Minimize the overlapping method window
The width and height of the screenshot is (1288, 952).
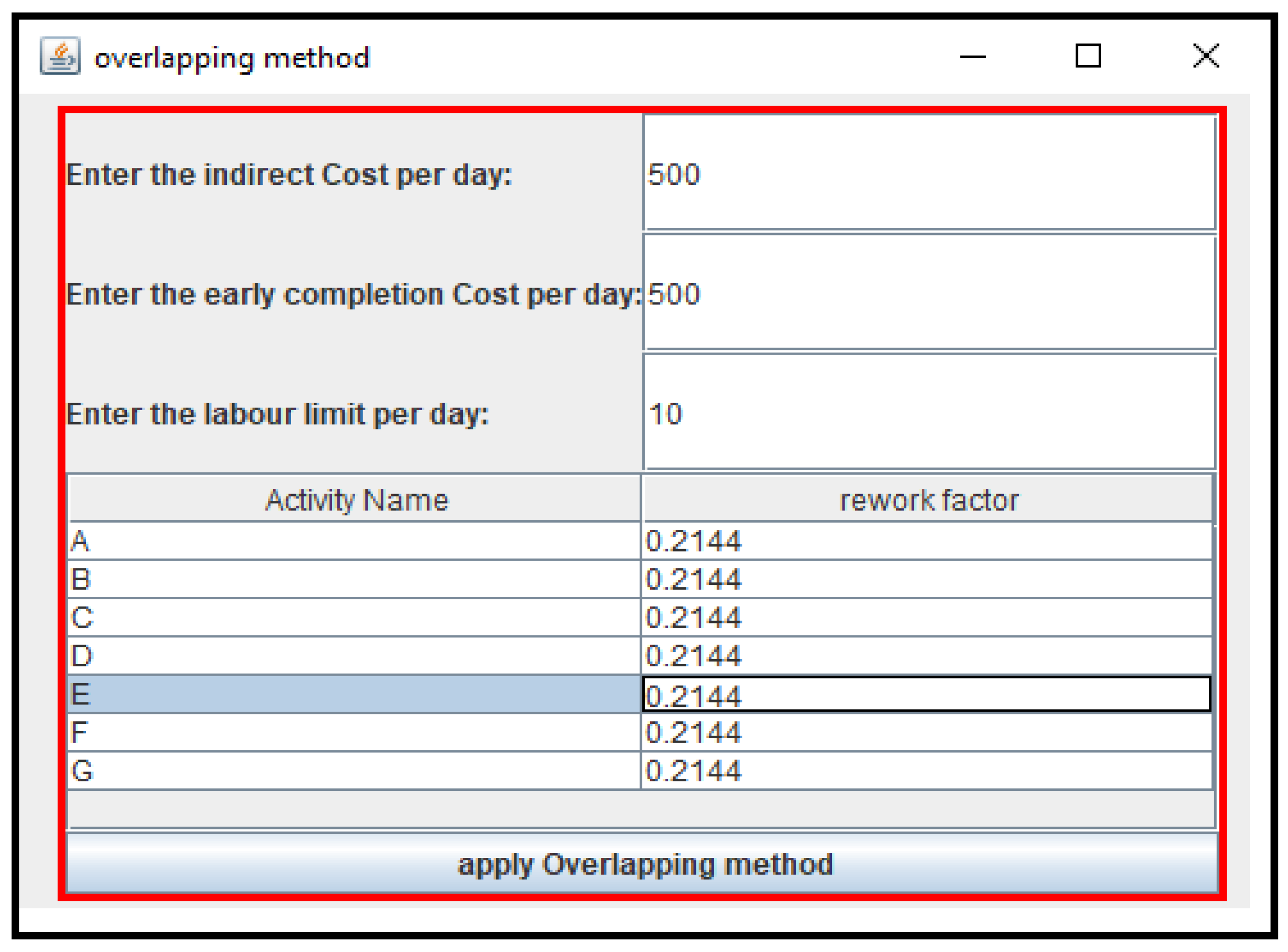click(972, 56)
